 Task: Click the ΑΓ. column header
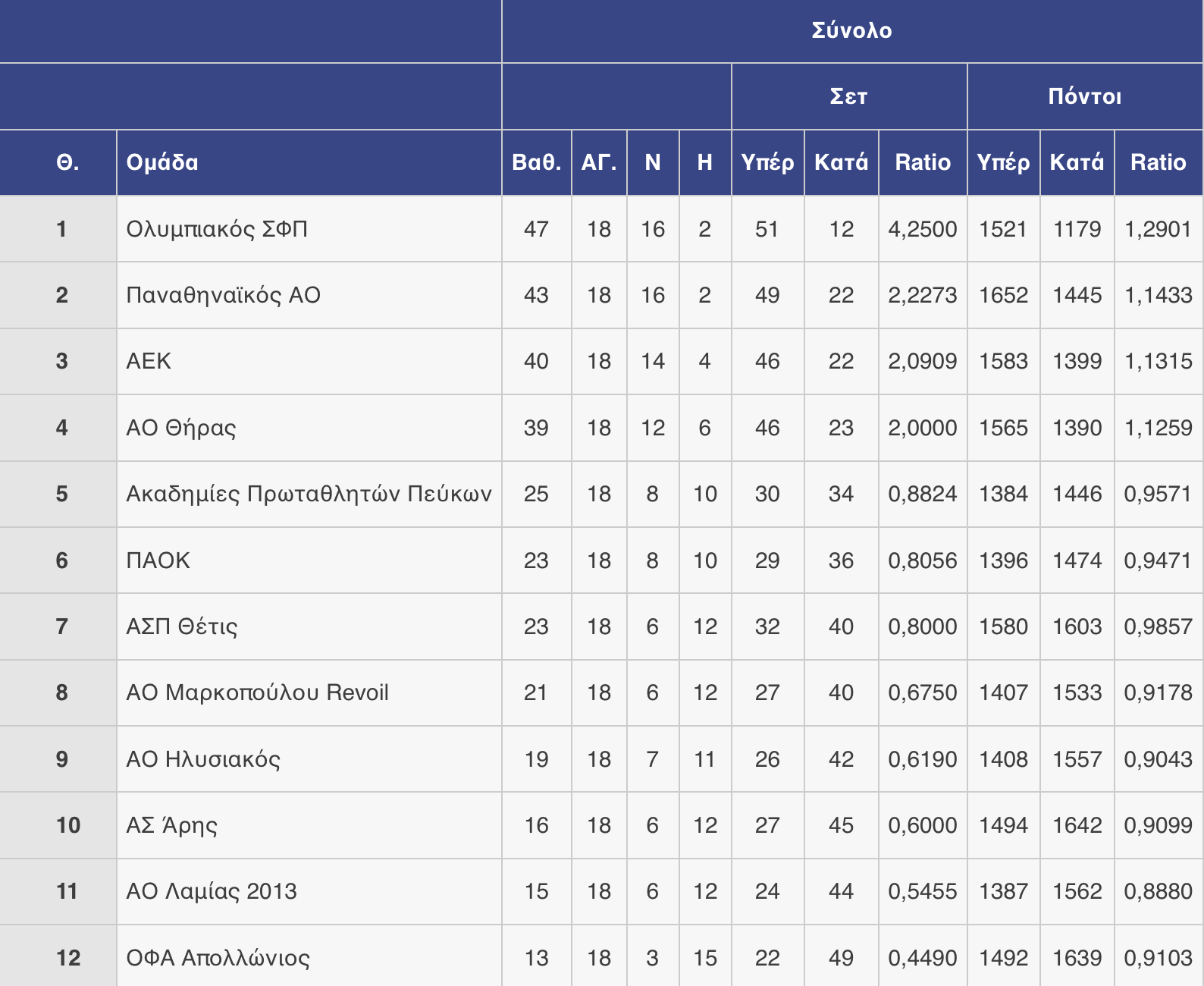[x=599, y=162]
